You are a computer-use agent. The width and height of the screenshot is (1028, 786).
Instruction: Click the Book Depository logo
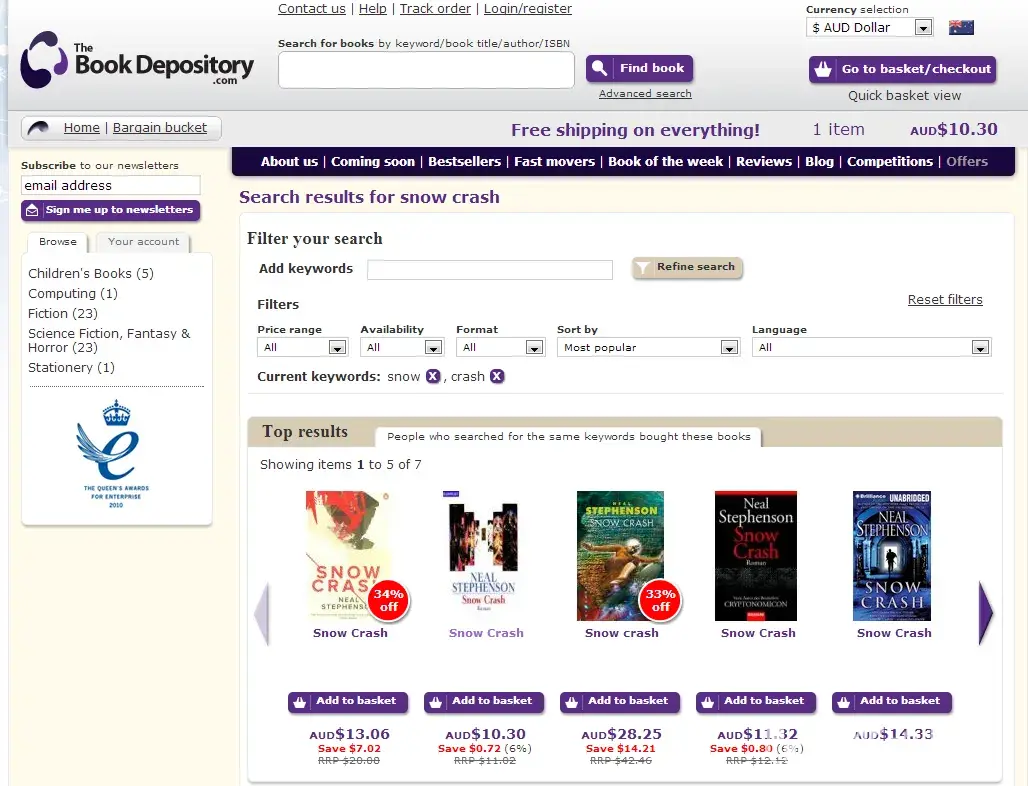(137, 60)
